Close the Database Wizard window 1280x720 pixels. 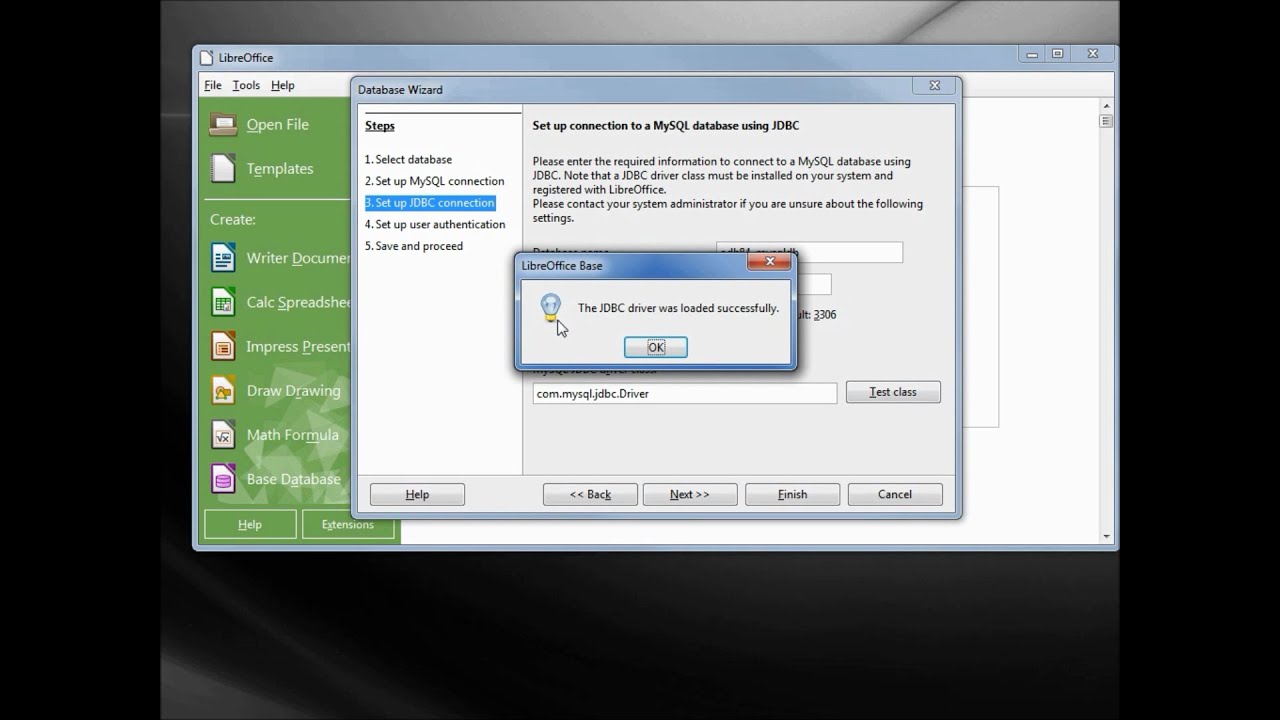tap(934, 86)
